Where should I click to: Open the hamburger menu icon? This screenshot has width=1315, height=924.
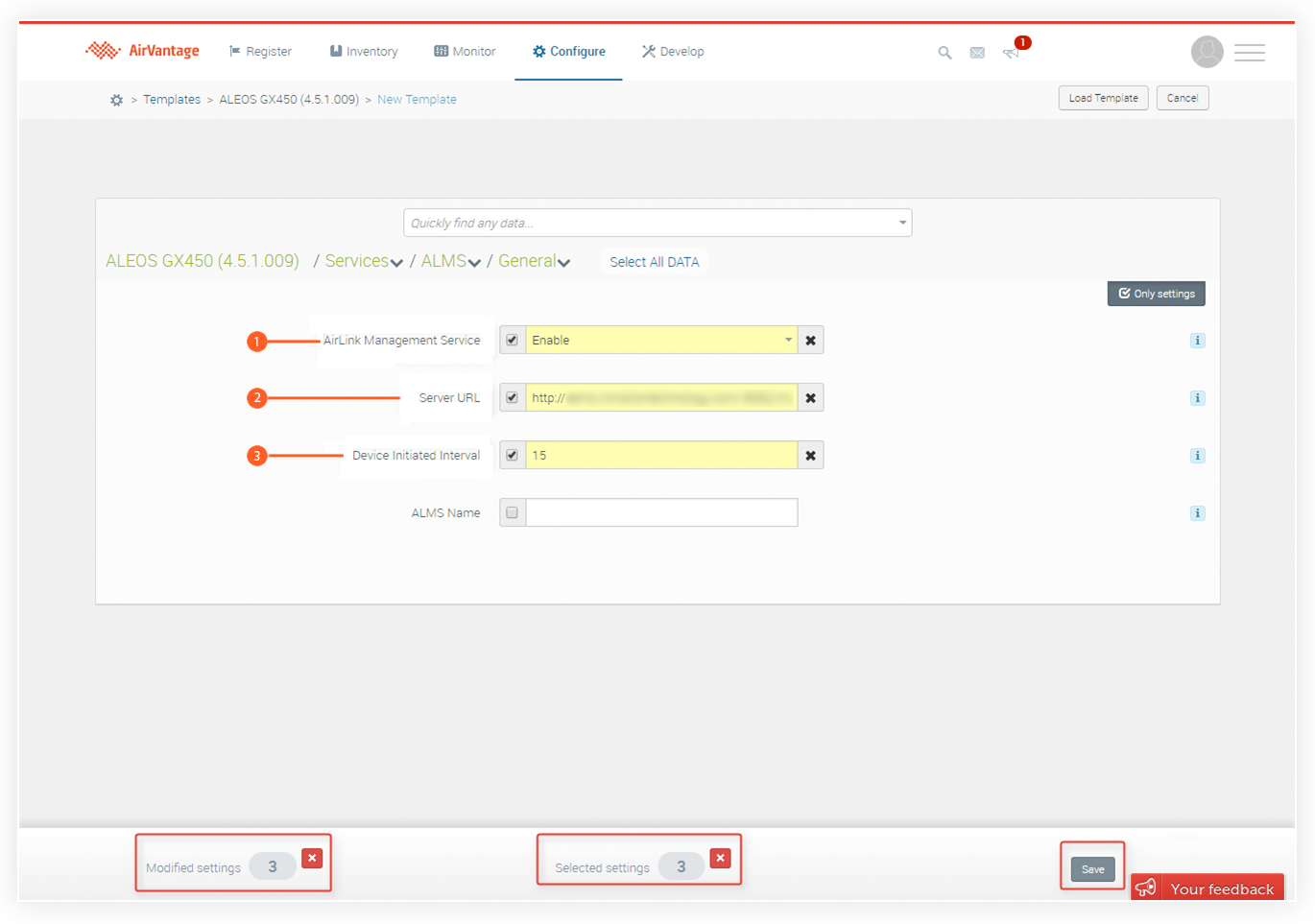[x=1249, y=53]
